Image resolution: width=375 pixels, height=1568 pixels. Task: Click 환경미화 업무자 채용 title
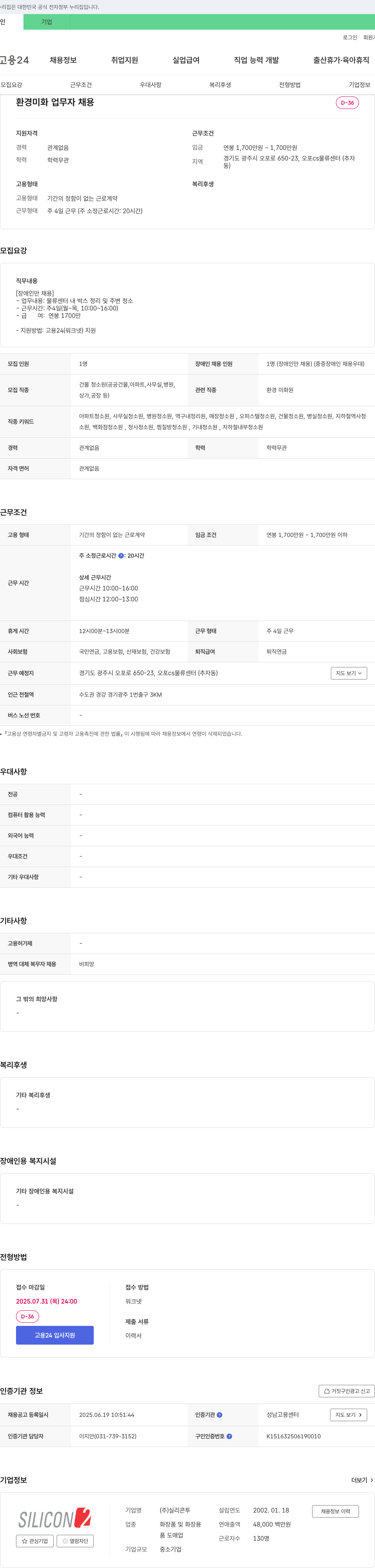click(55, 102)
